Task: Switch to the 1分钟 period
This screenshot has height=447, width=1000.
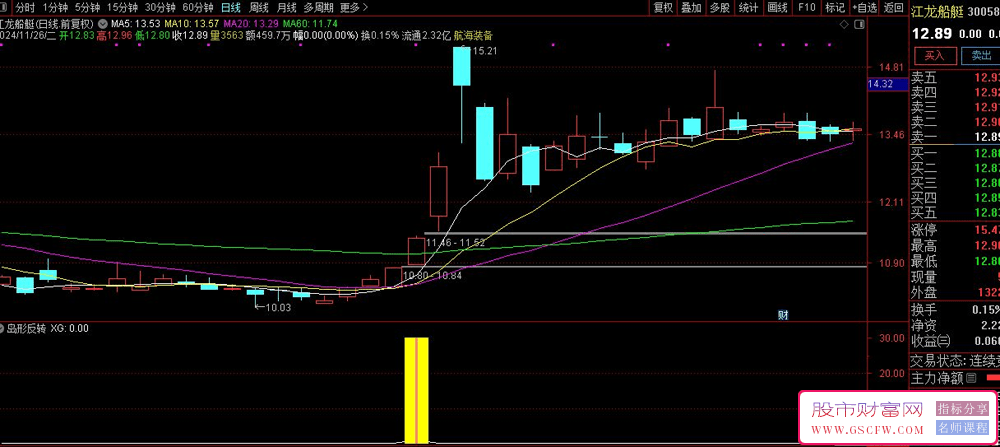Action: tap(55, 8)
